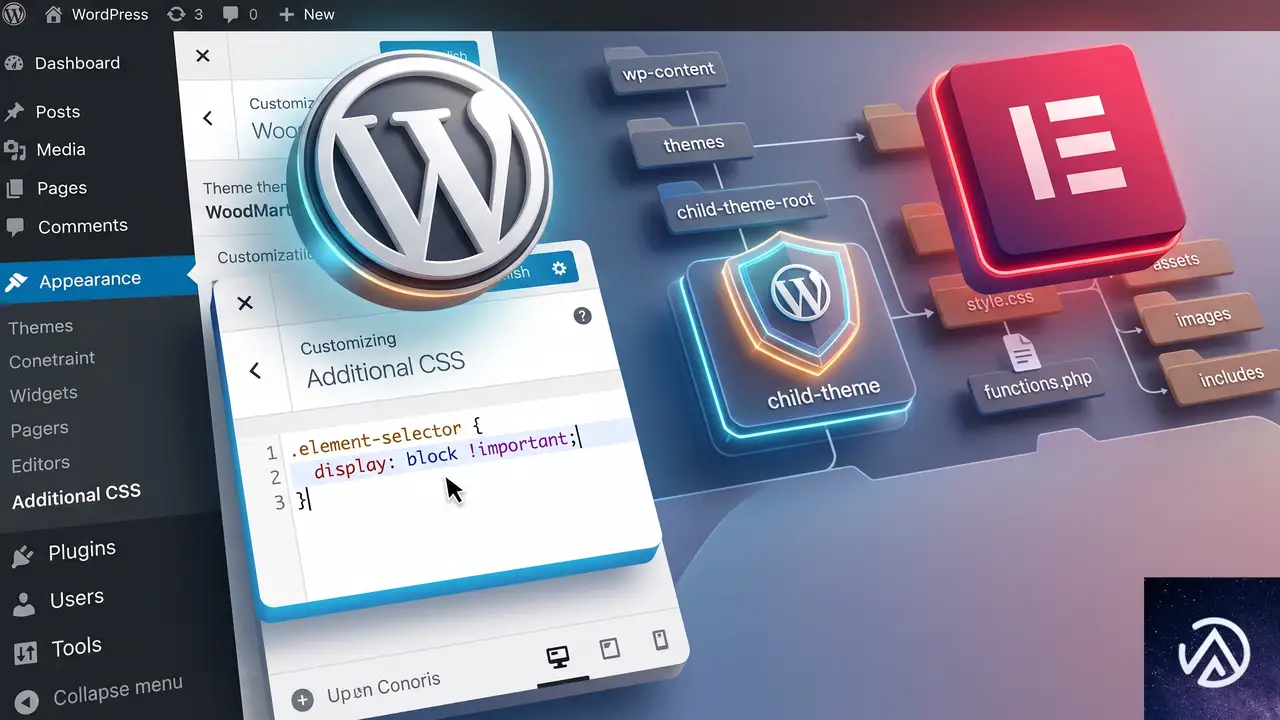
Task: Open the Media menu item
Action: pyautogui.click(x=46, y=150)
